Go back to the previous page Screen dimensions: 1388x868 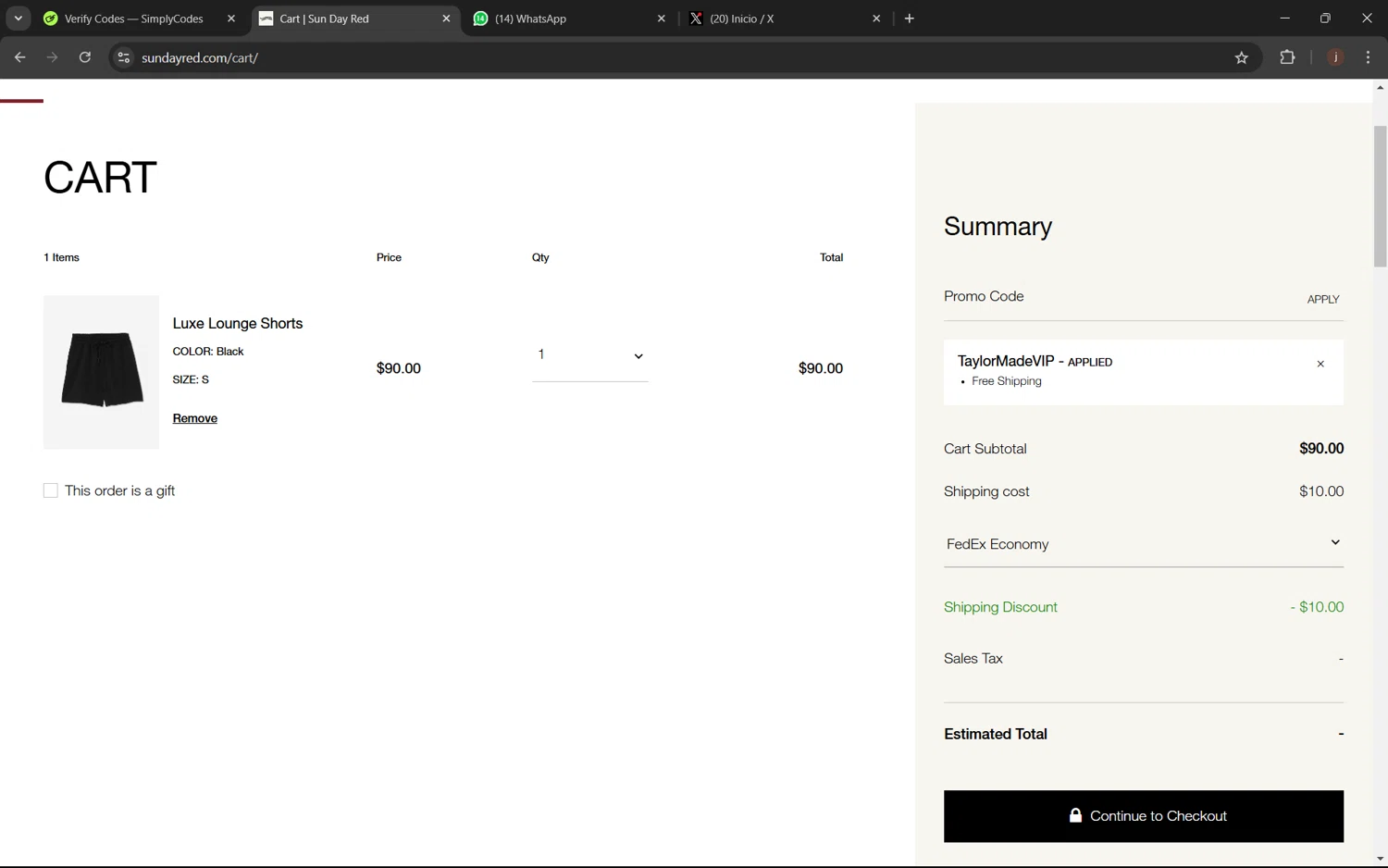click(x=20, y=57)
